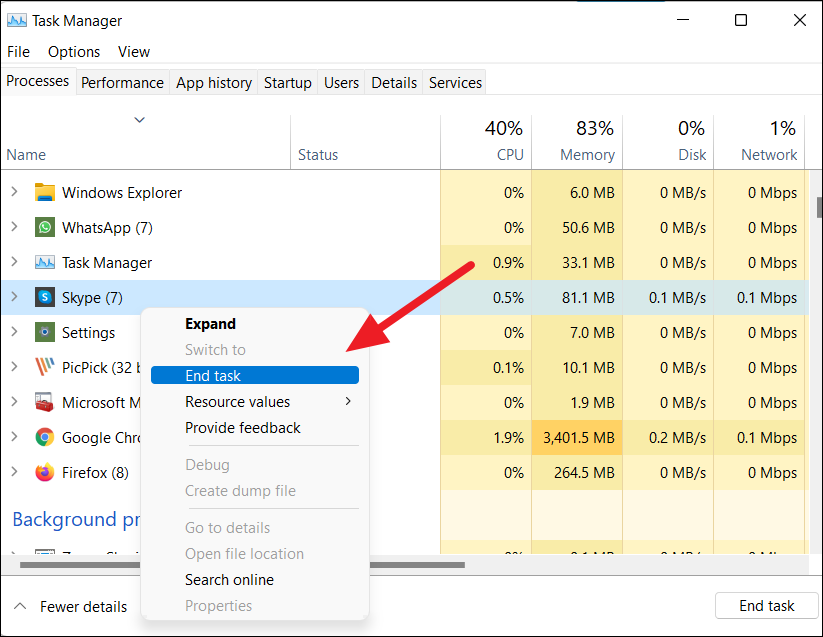
Task: Click the Skype process icon
Action: pos(45,298)
